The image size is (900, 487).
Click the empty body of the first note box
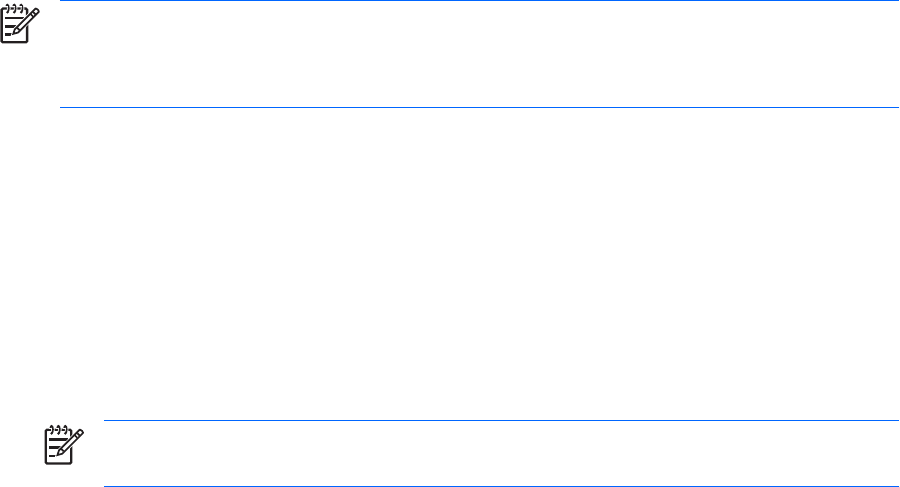480,55
